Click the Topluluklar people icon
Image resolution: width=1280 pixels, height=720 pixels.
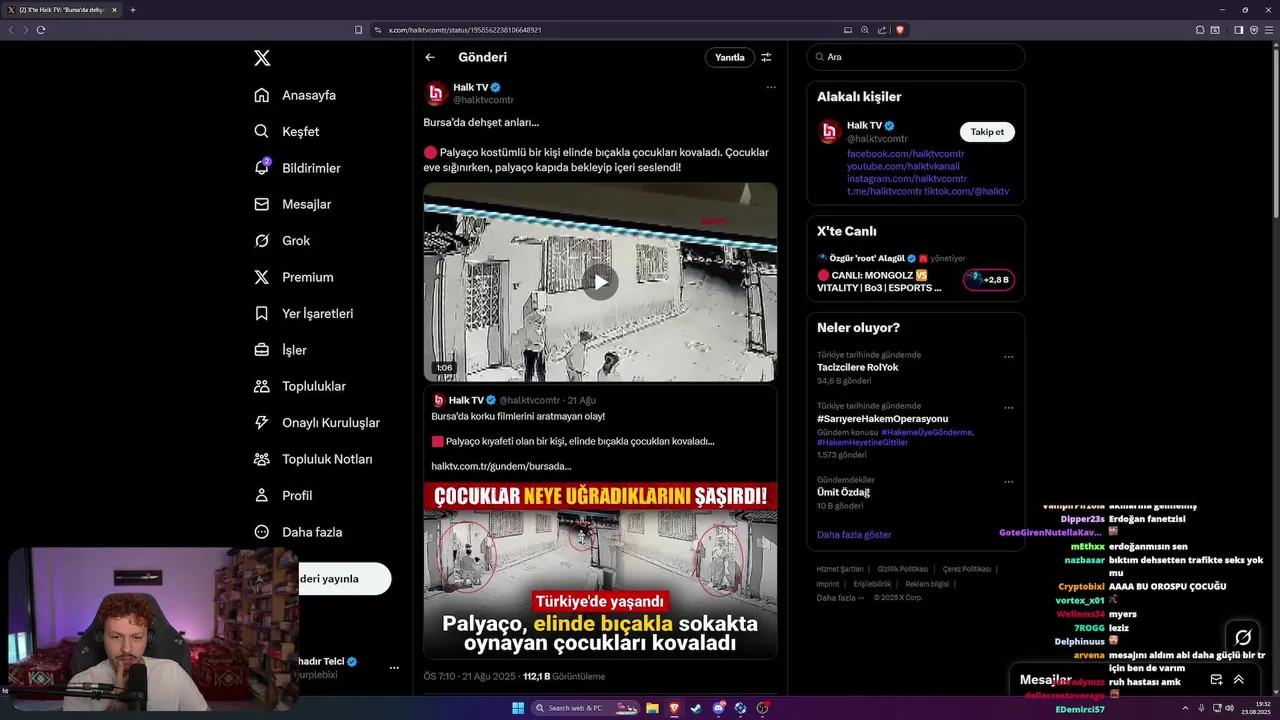(262, 386)
